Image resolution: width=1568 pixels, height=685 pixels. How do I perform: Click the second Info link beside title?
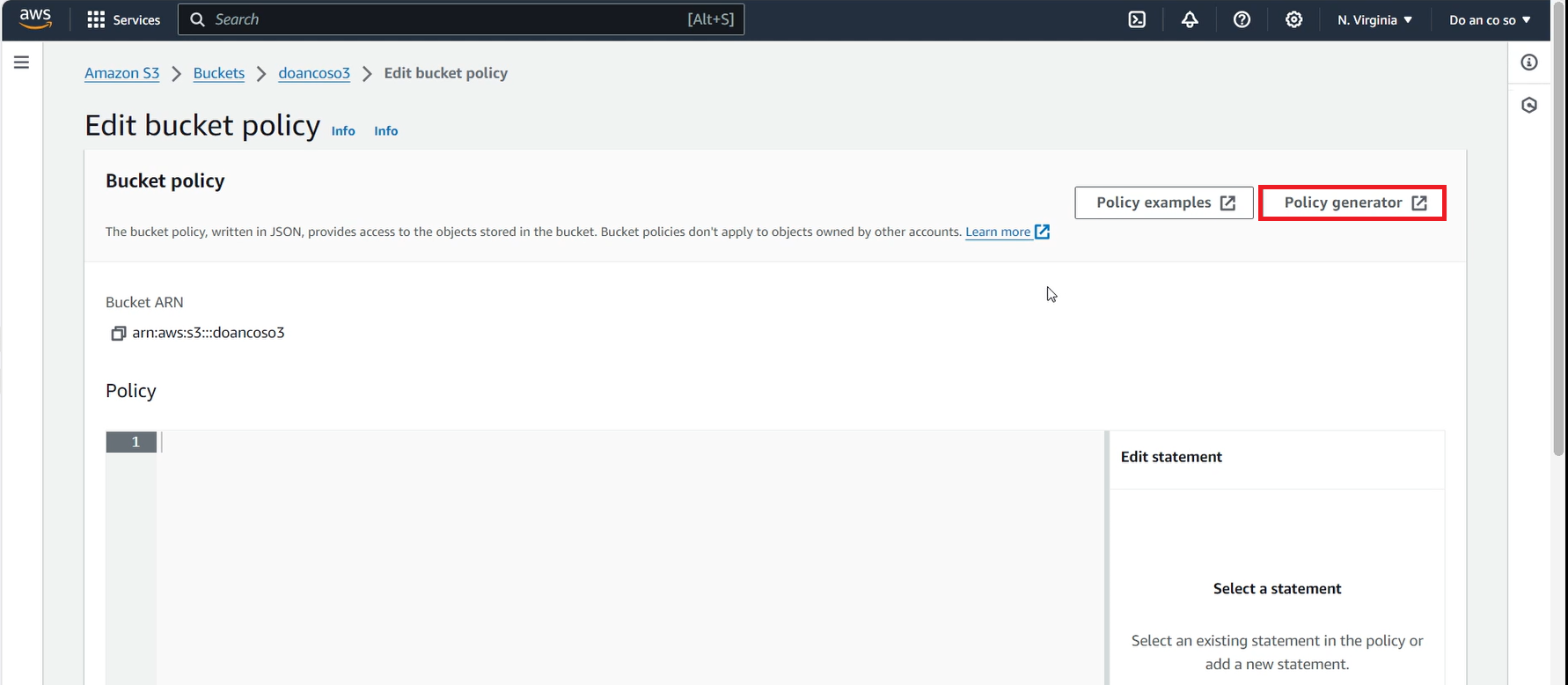coord(386,130)
